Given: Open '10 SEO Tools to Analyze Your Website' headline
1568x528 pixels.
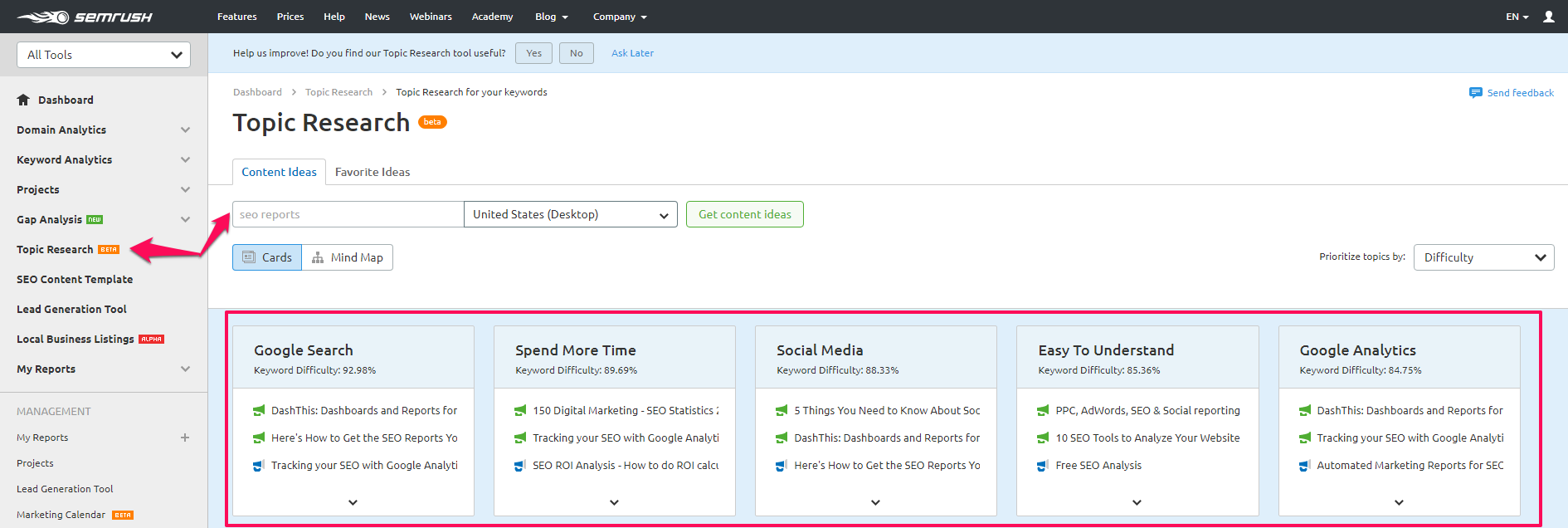Looking at the screenshot, I should [1147, 438].
